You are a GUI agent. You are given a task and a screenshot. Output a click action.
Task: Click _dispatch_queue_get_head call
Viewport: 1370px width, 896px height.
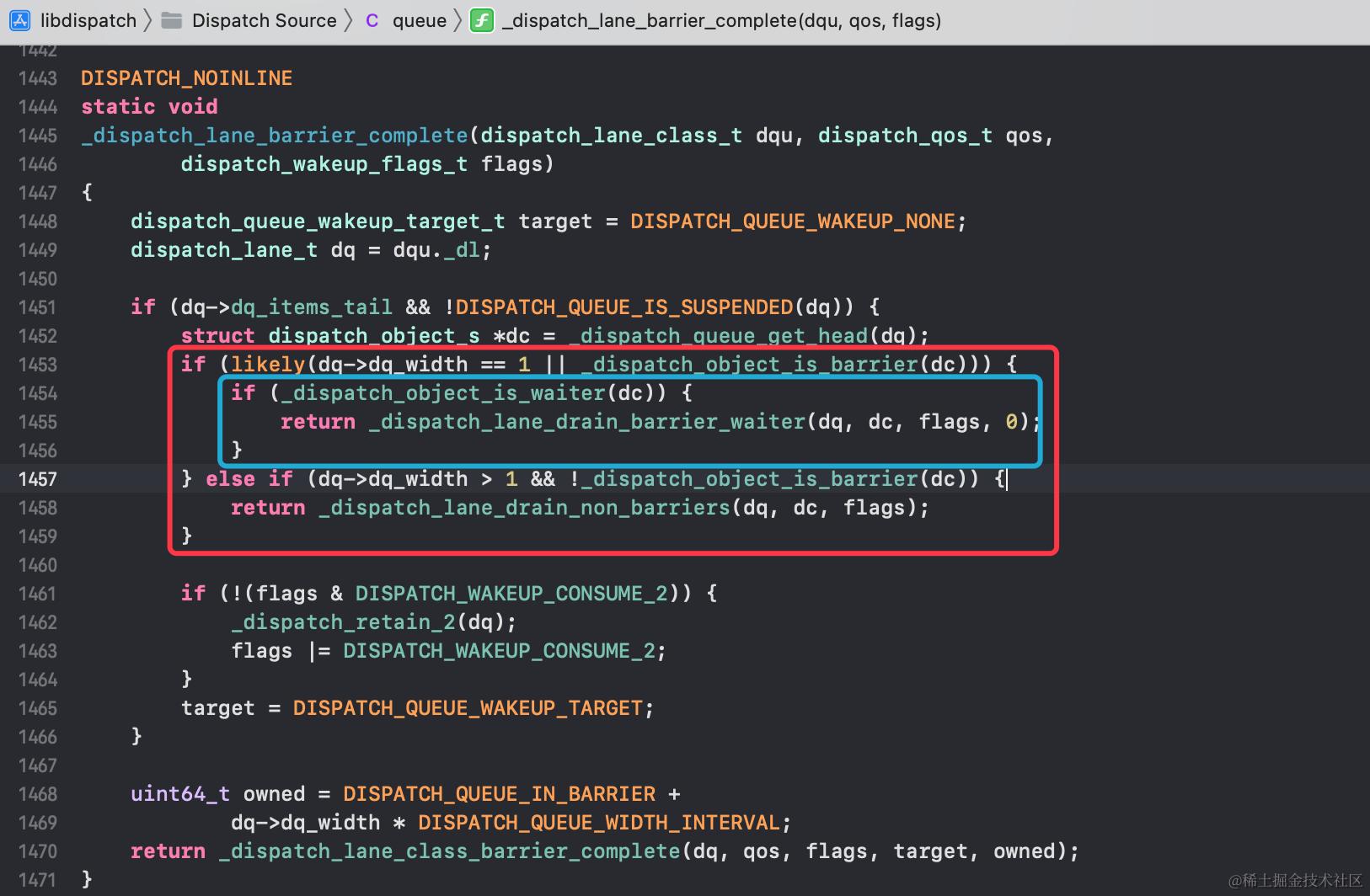point(718,336)
